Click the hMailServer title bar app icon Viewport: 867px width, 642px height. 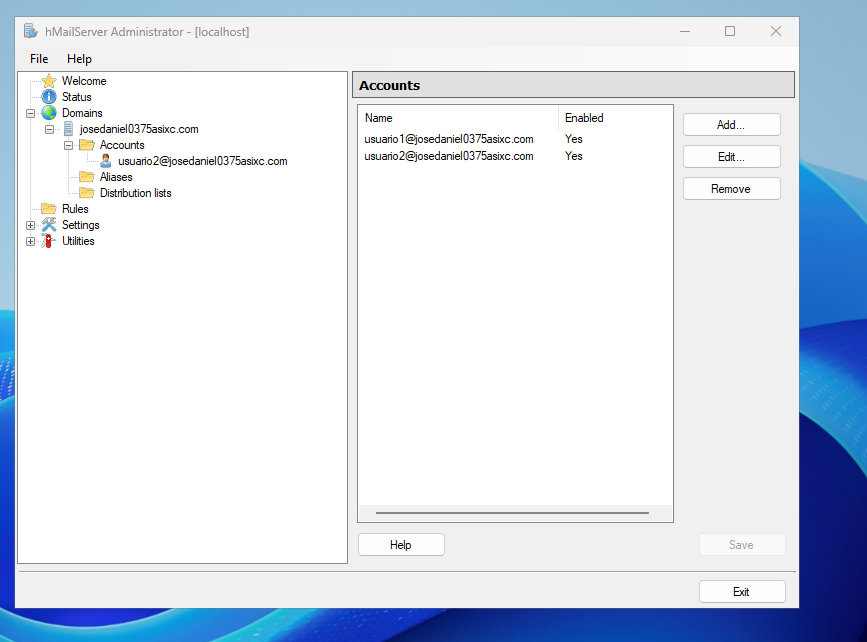point(30,32)
